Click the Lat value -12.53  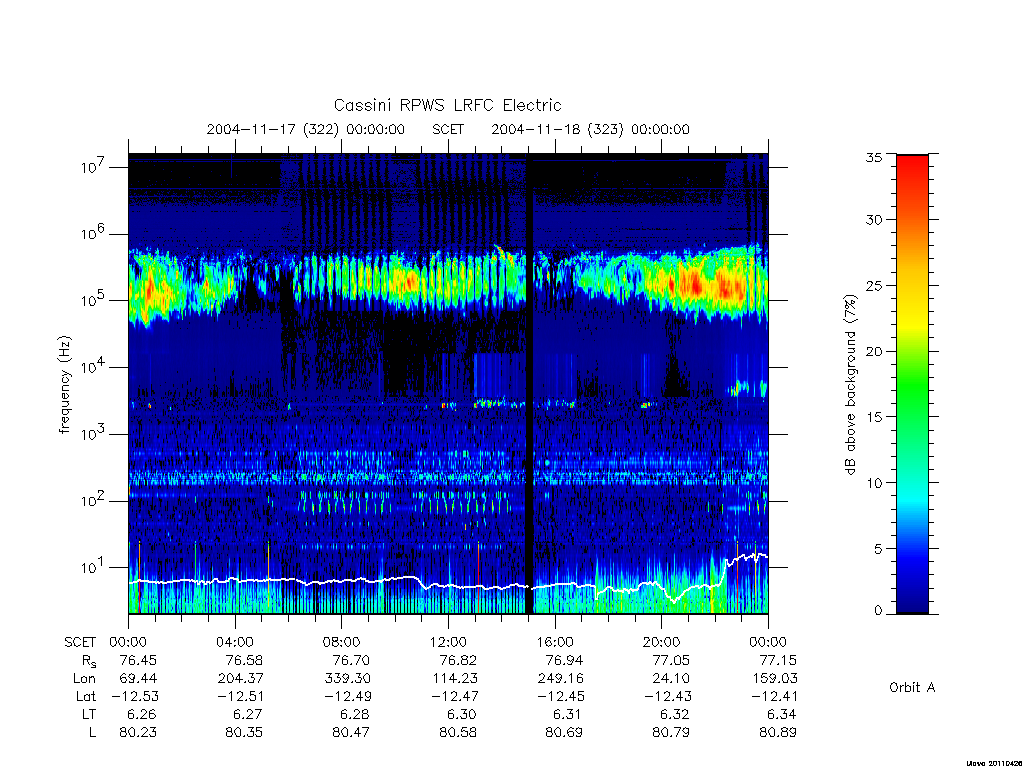click(x=135, y=696)
